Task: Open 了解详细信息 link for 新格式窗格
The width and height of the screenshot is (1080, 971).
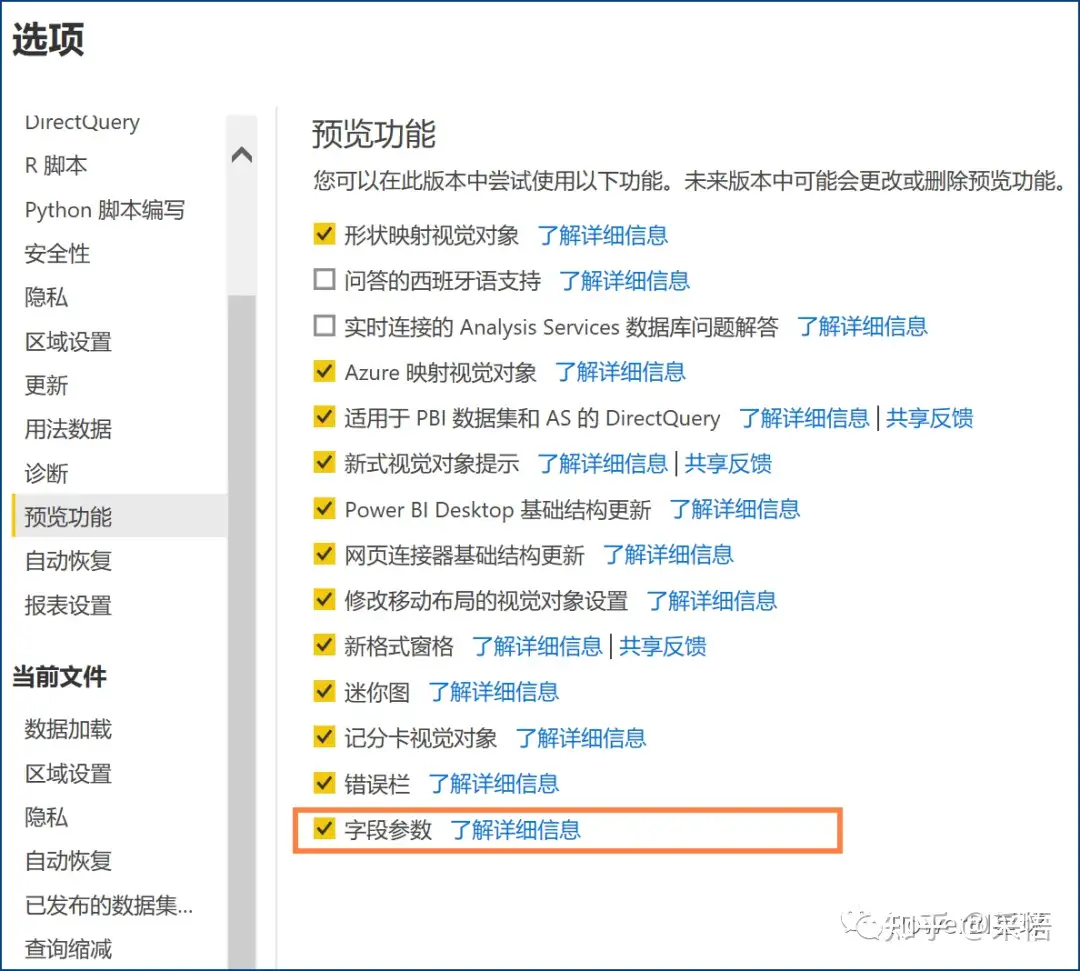Action: (537, 647)
